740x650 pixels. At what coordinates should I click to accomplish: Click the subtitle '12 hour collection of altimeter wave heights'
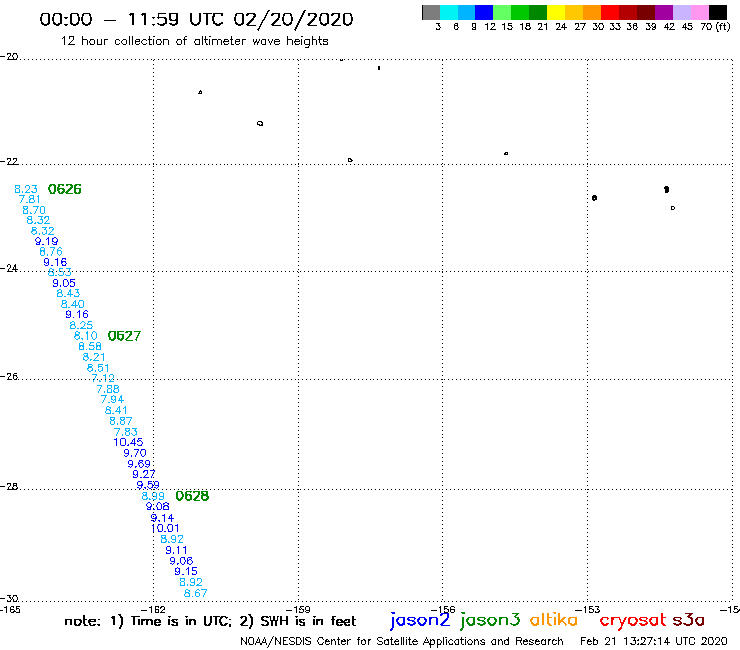[x=194, y=41]
